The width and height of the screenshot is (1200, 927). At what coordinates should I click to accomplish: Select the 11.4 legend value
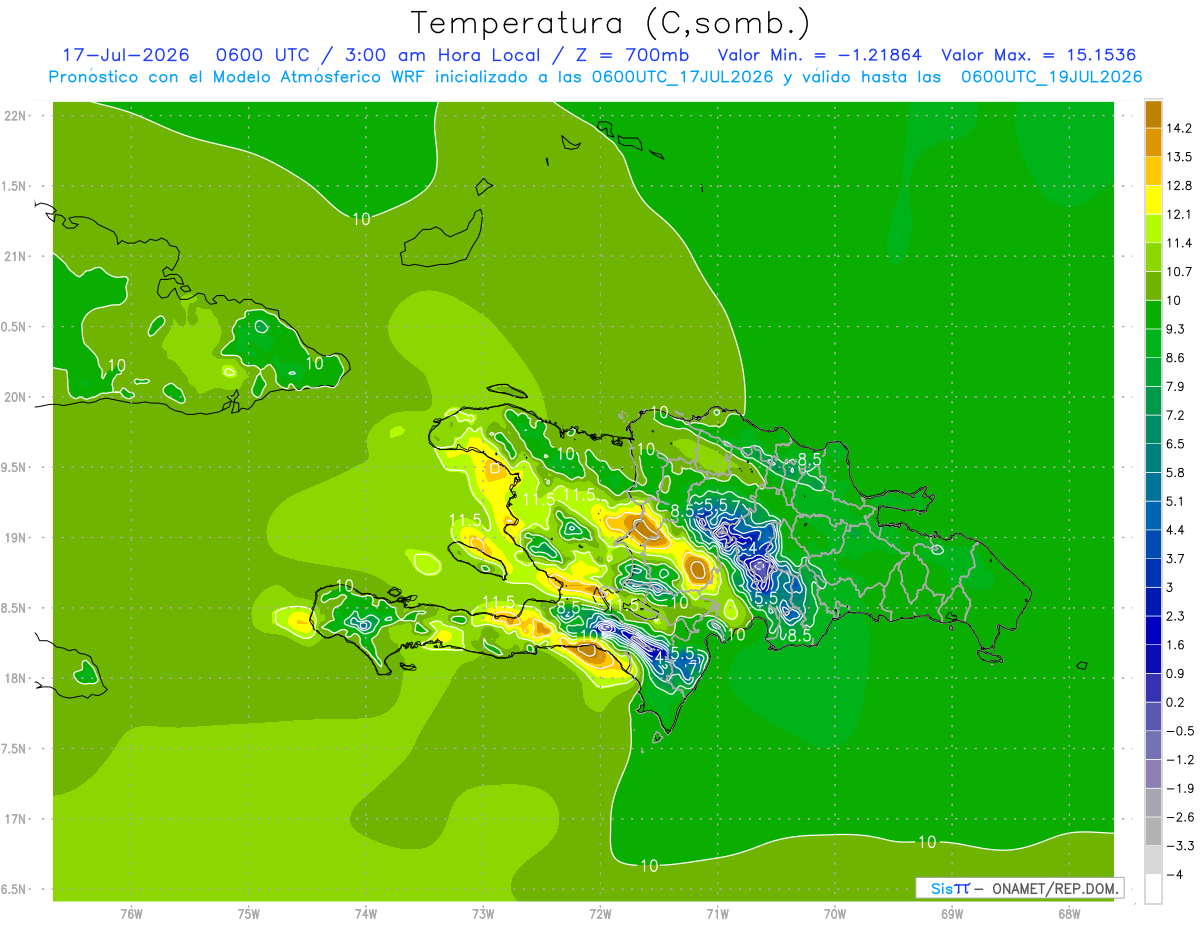[x=1179, y=243]
